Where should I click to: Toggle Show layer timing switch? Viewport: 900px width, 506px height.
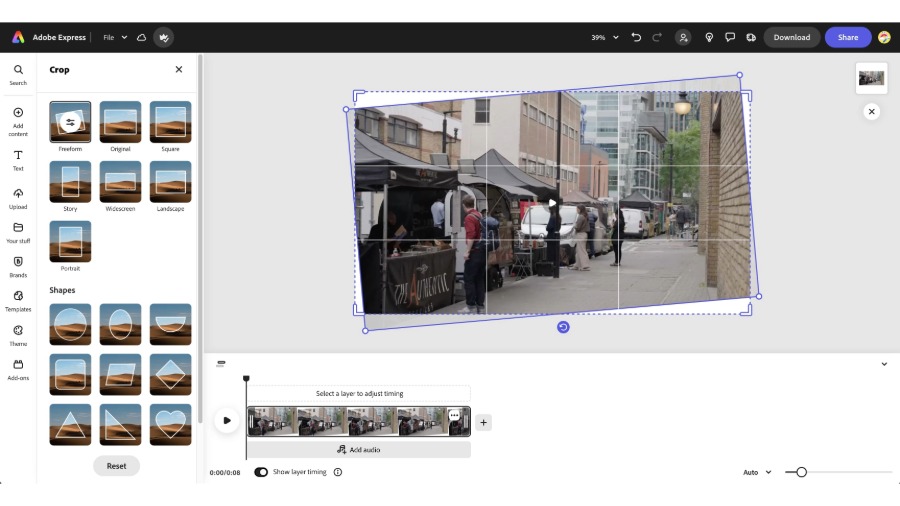point(261,472)
